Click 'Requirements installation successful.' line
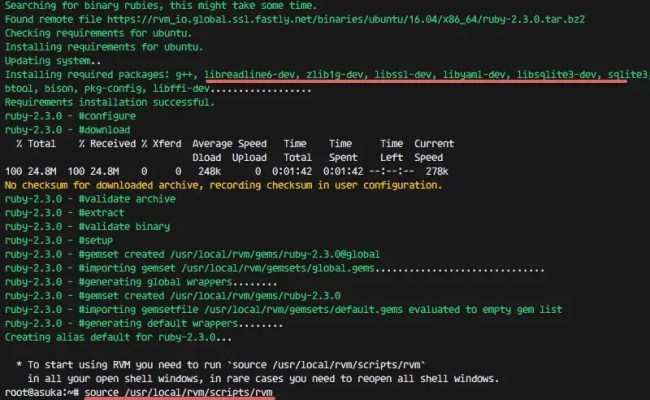650x400 pixels. (x=109, y=102)
